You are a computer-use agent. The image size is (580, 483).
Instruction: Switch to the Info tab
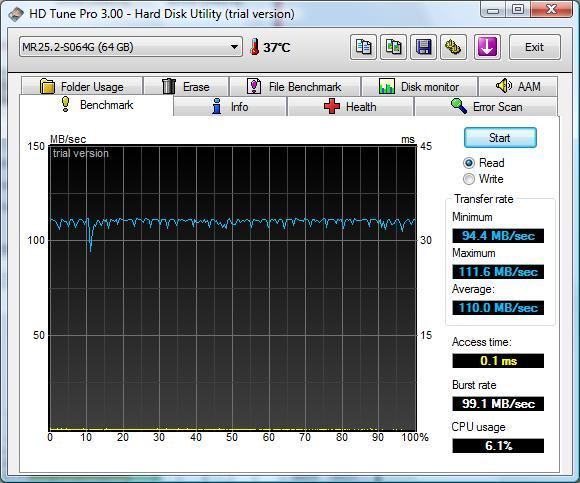pos(230,107)
